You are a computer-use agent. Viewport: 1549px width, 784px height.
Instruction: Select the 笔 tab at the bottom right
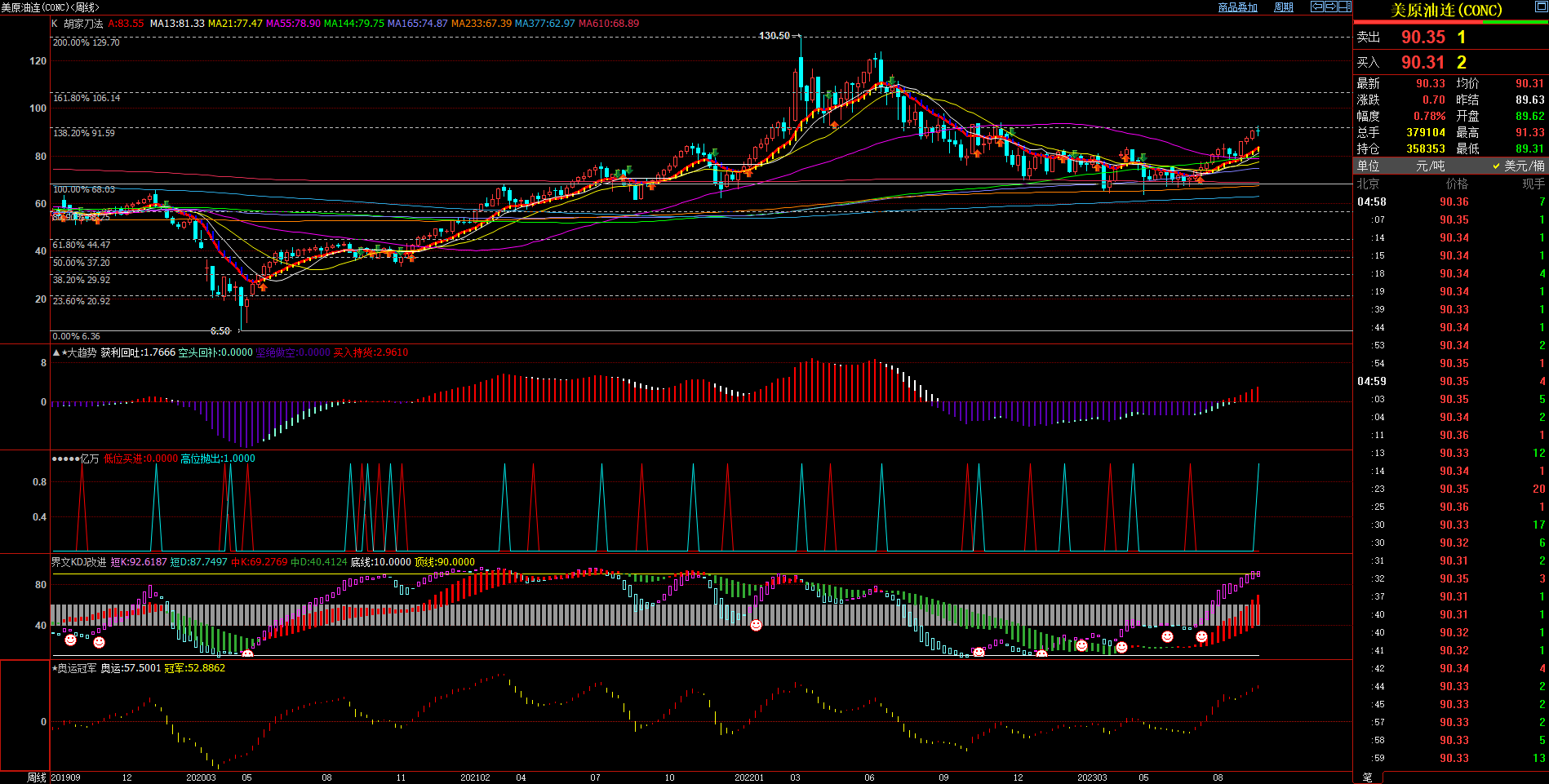(x=1368, y=777)
